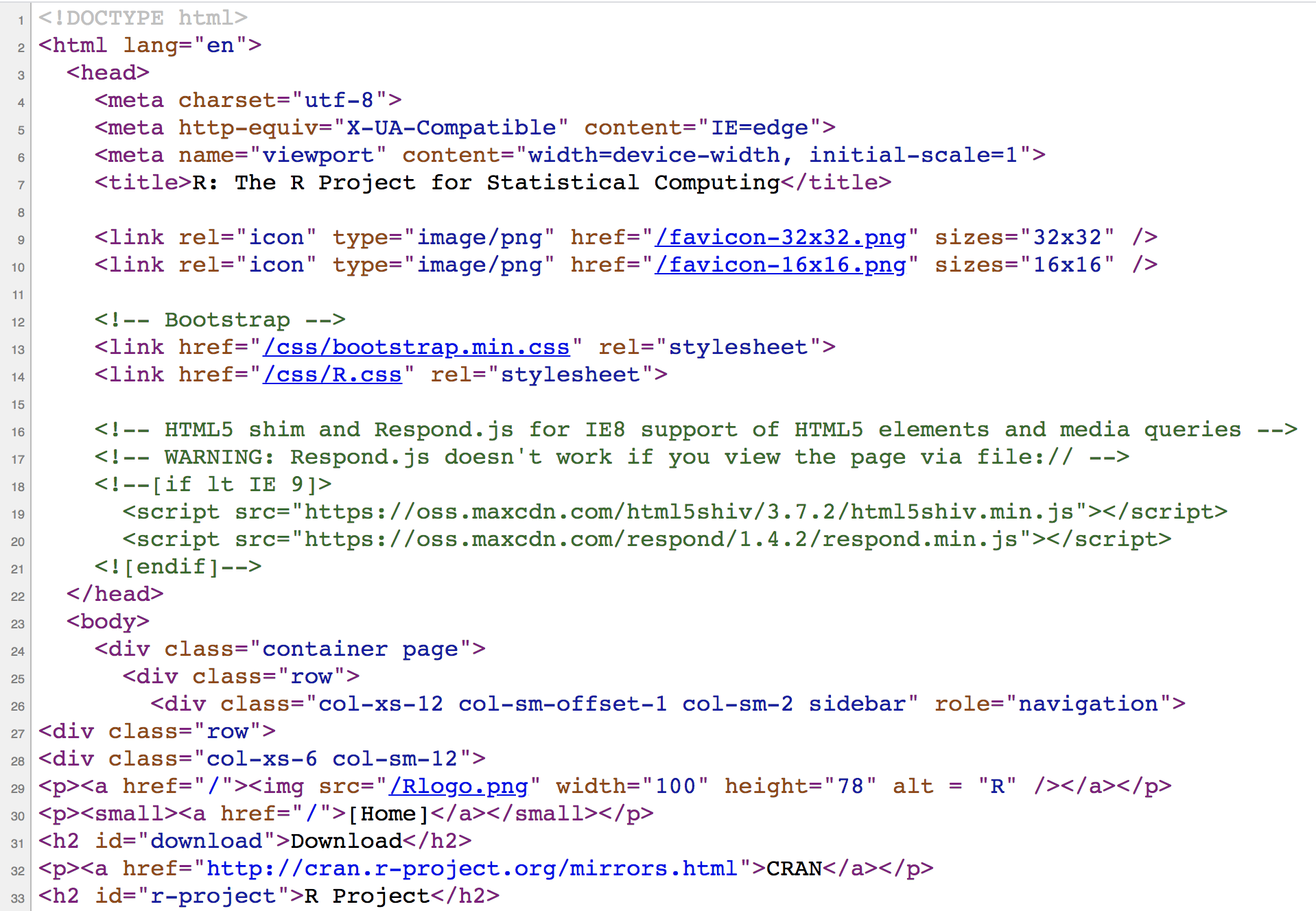The image size is (1316, 911).
Task: Click the closing /head tag
Action: (x=115, y=594)
